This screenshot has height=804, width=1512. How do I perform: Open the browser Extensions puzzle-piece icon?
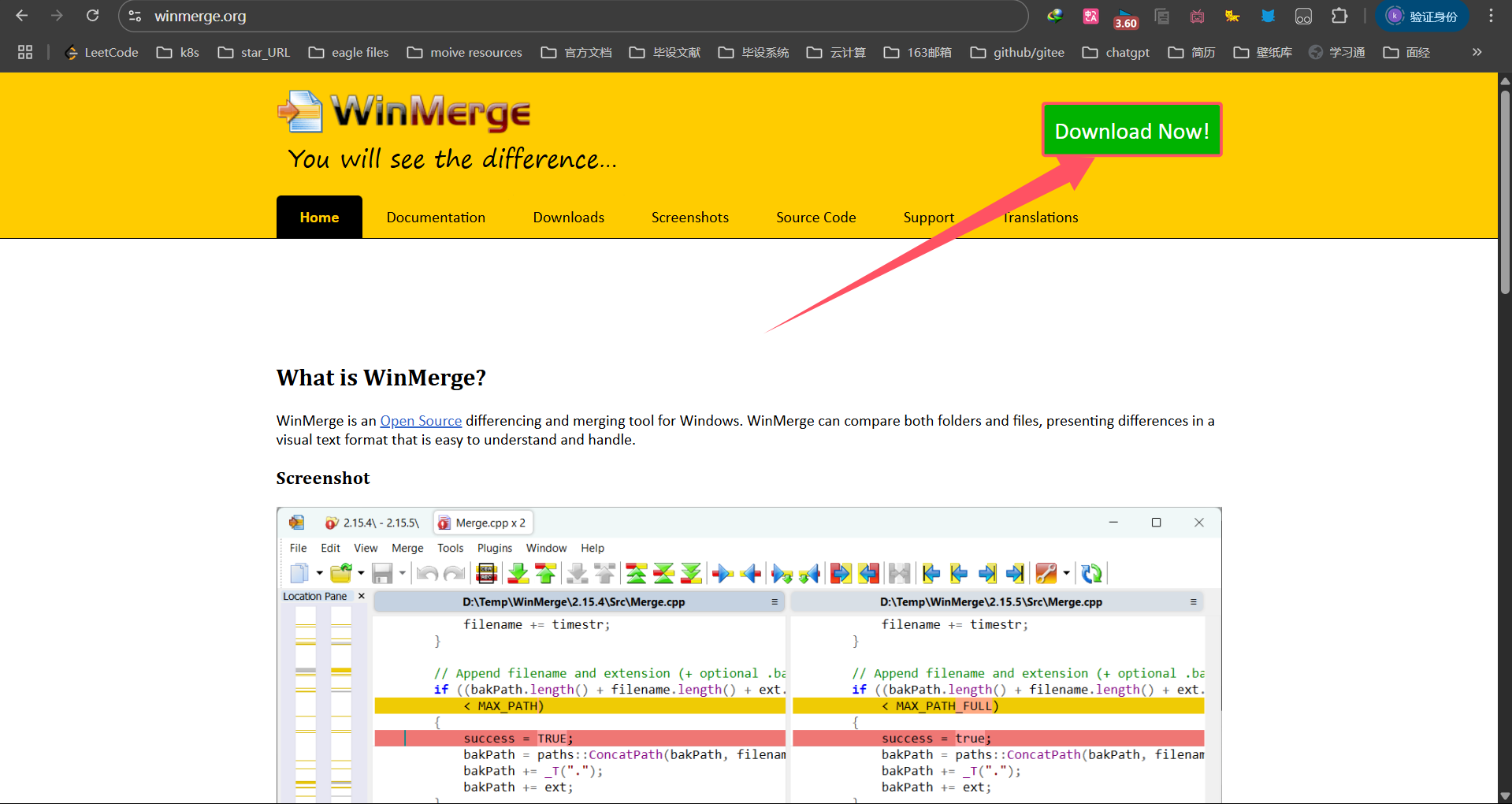pyautogui.click(x=1339, y=16)
